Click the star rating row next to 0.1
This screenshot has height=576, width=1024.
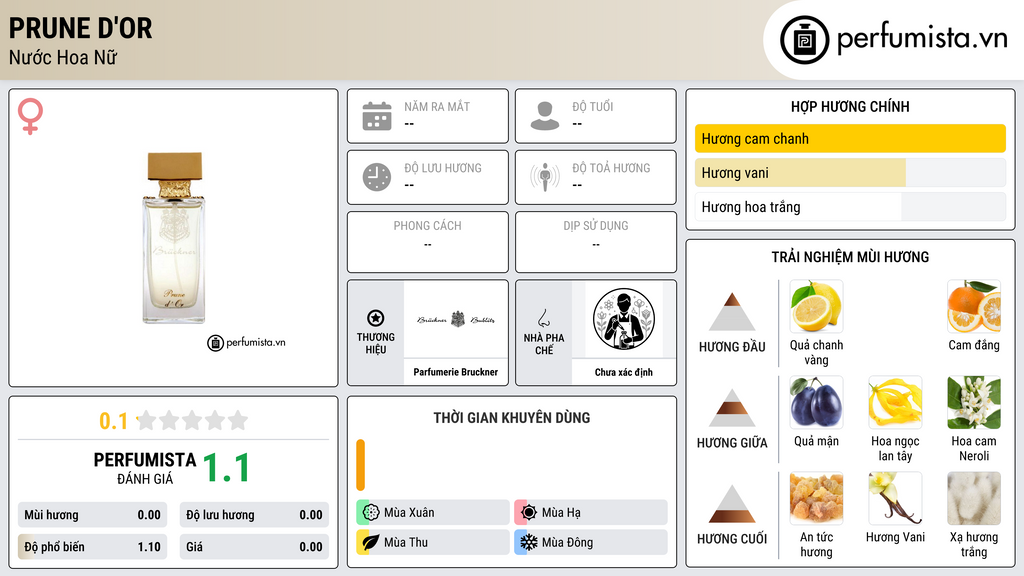(x=193, y=420)
